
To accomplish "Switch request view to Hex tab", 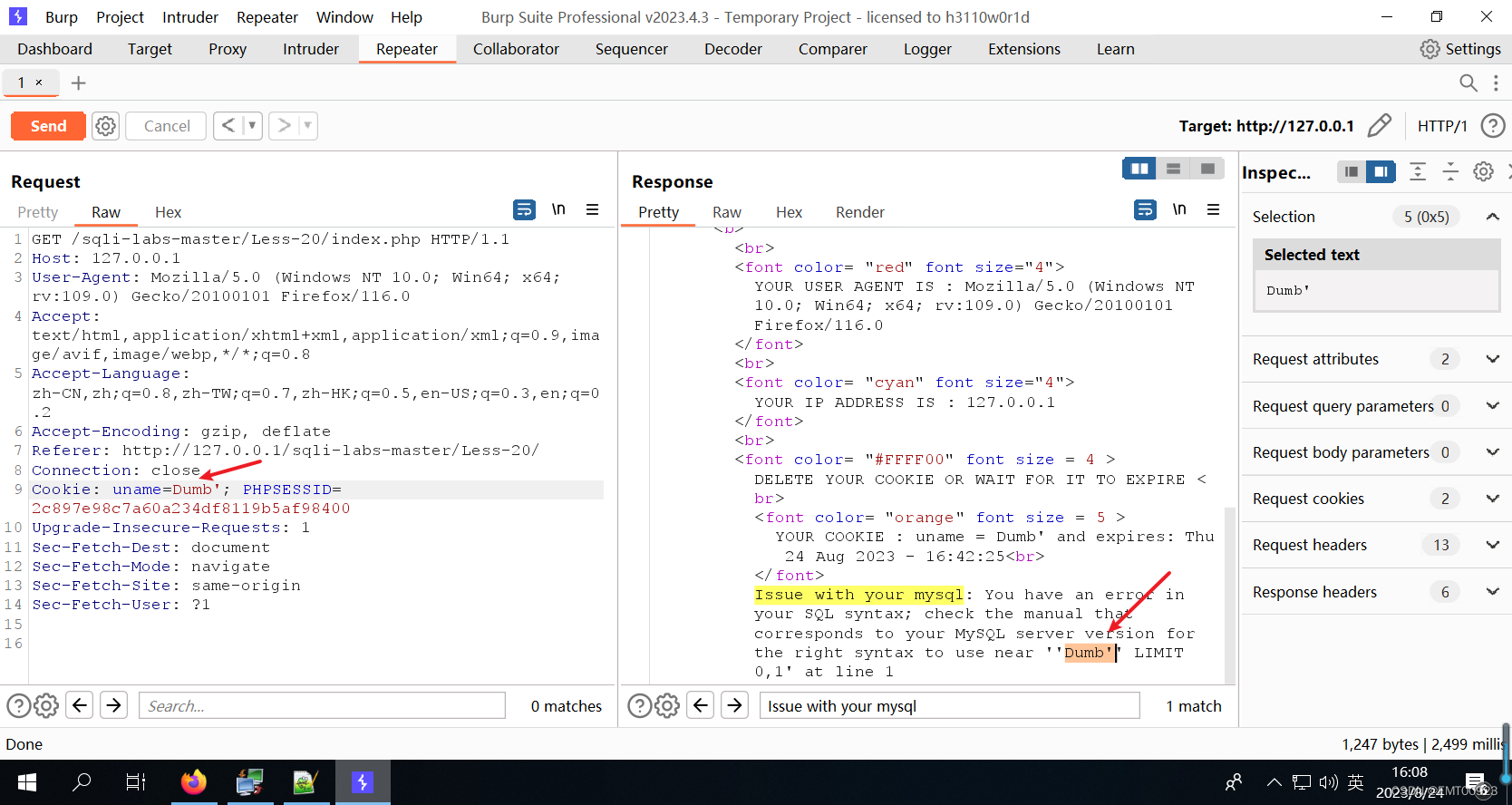I will coord(168,212).
